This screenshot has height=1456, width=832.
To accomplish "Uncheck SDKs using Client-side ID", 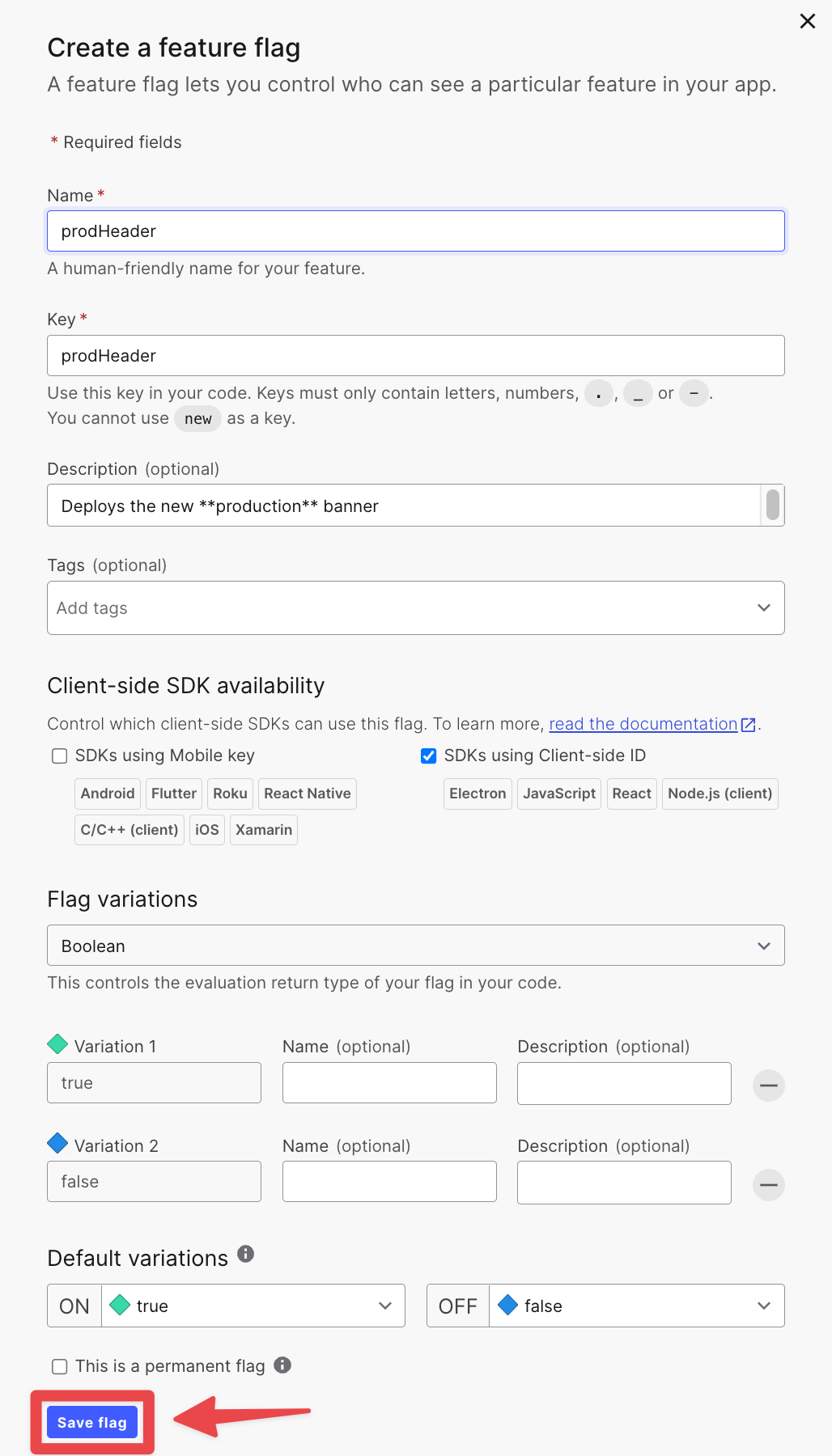I will (x=429, y=756).
